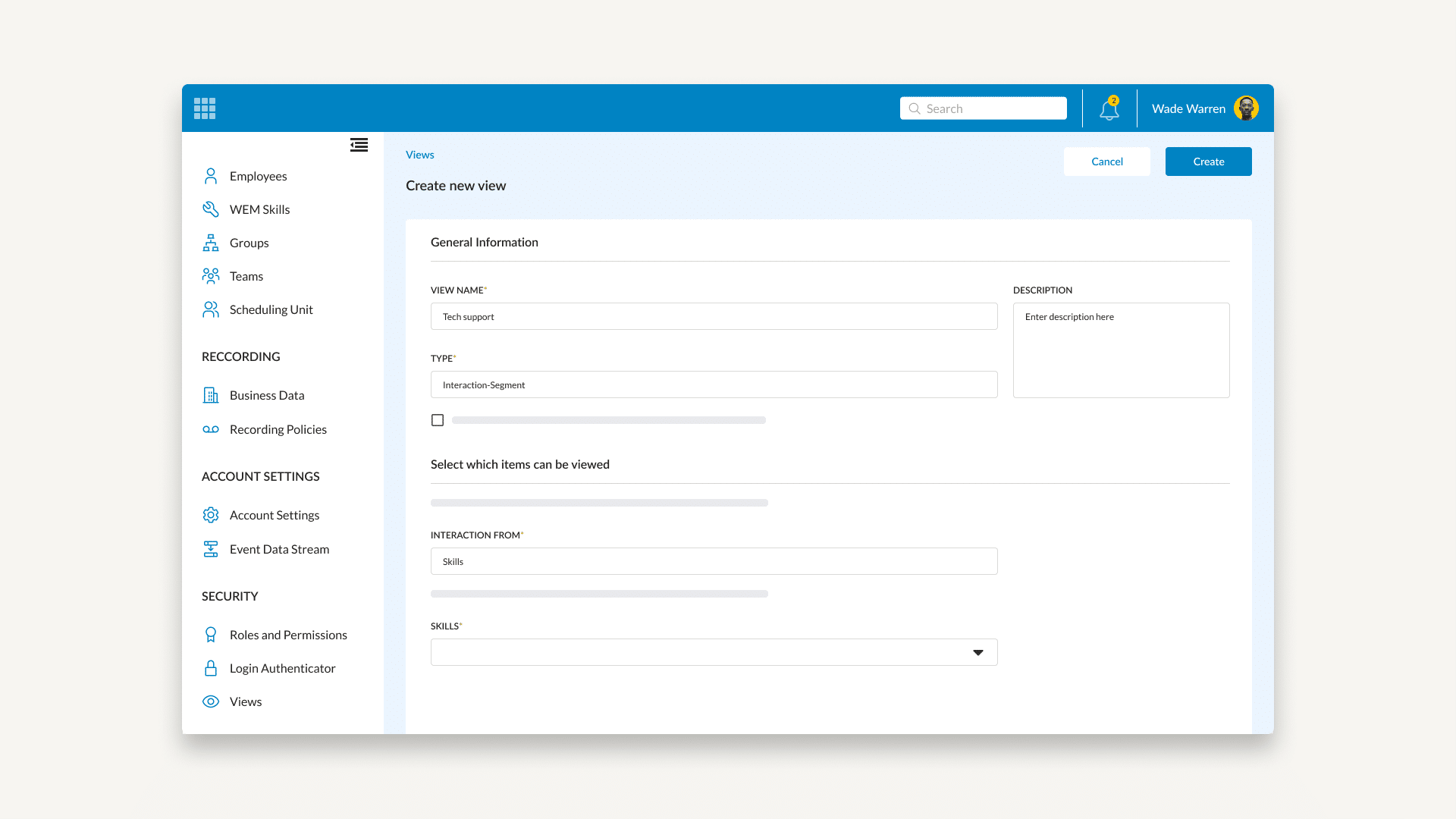Open the Type Interaction-Segment selector
The image size is (1456, 819).
pos(714,384)
